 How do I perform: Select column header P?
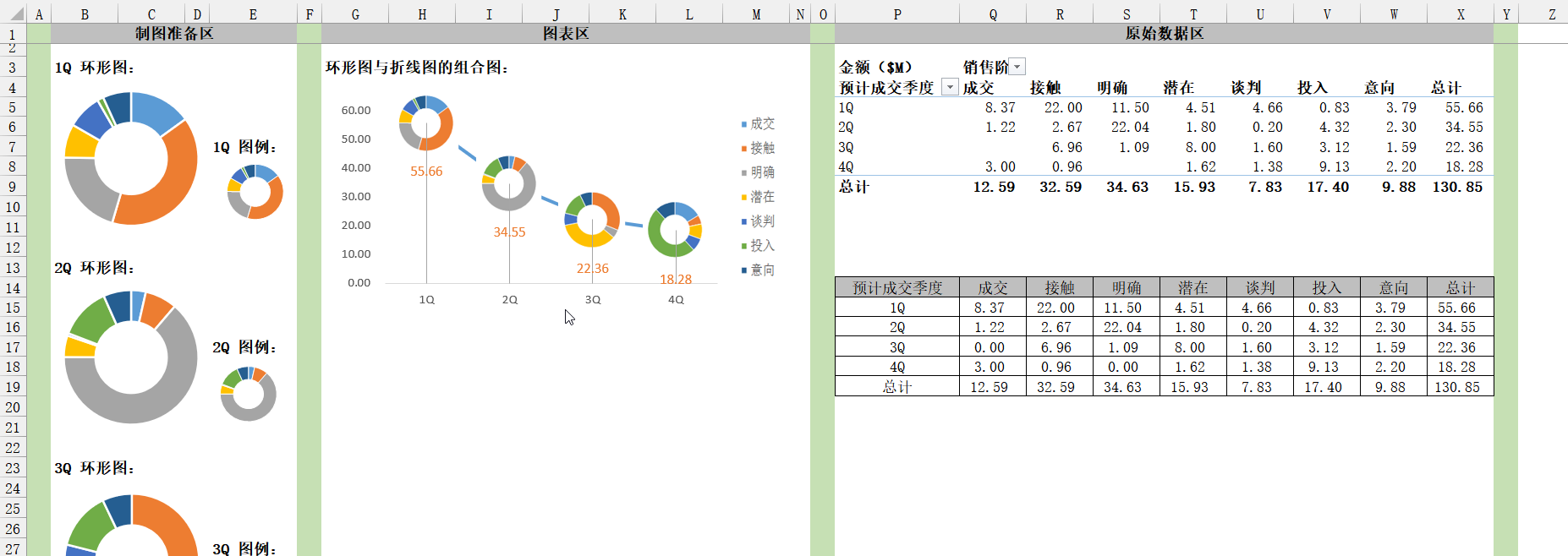pyautogui.click(x=897, y=14)
